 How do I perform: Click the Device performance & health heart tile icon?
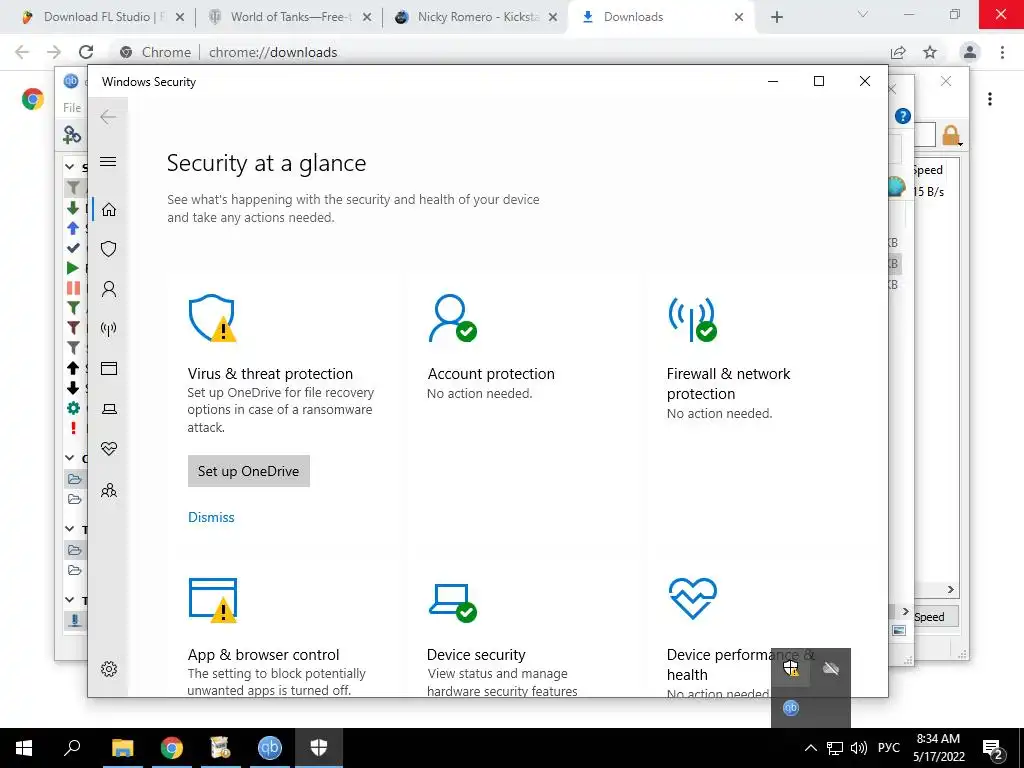tap(692, 598)
